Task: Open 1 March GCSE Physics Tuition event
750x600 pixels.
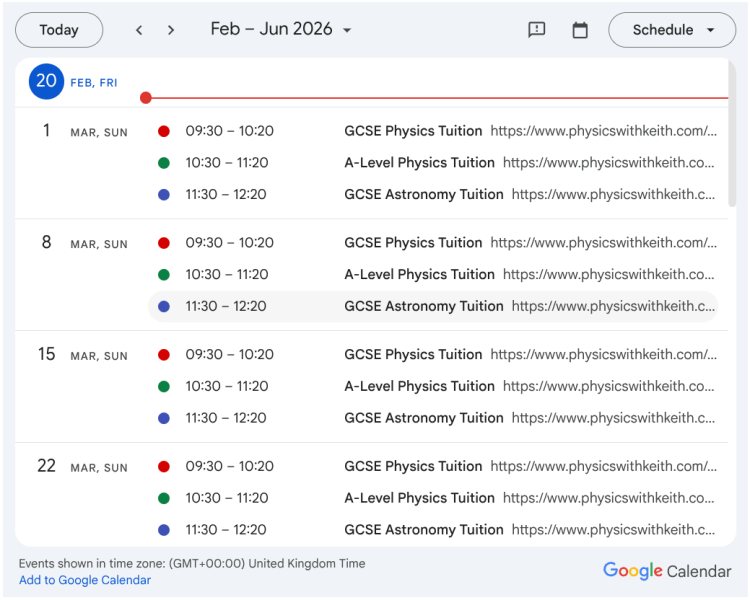Action: pos(413,131)
